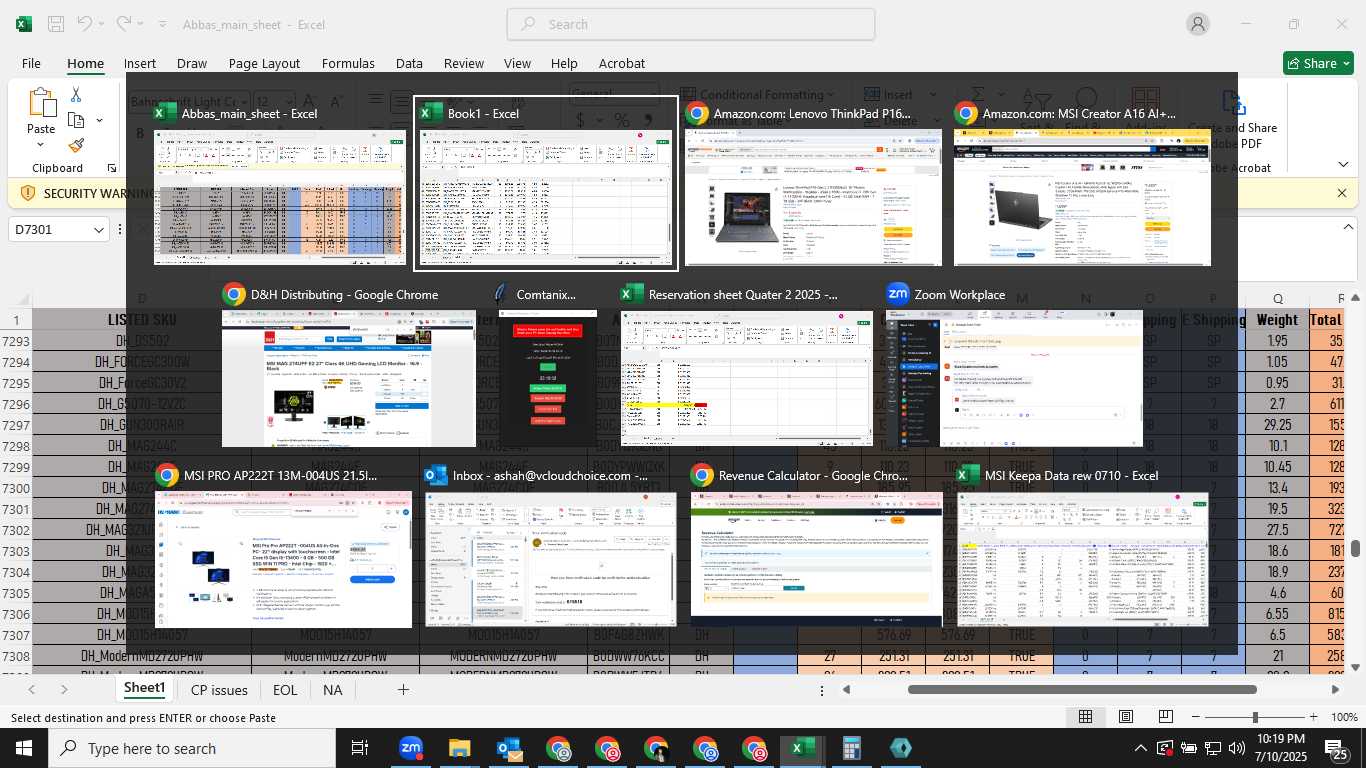
Task: Expand the Paste options dropdown arrow
Action: pyautogui.click(x=41, y=146)
